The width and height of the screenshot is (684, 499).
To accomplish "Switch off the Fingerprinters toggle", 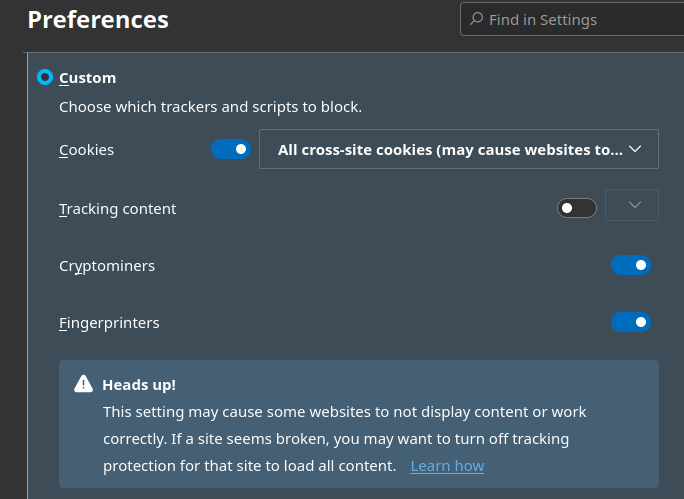I will [630, 322].
